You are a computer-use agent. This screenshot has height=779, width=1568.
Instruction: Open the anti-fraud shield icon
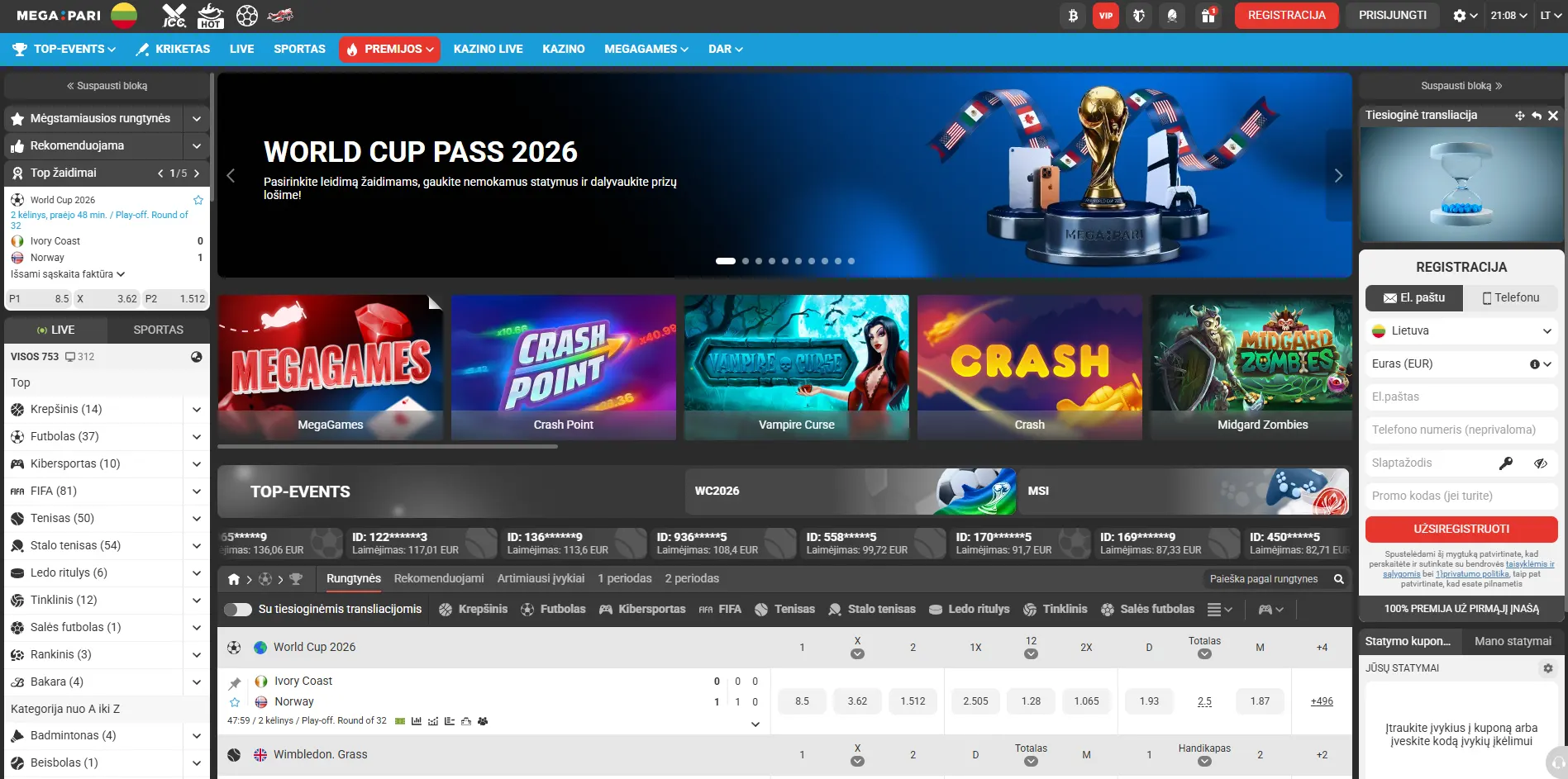click(1139, 16)
